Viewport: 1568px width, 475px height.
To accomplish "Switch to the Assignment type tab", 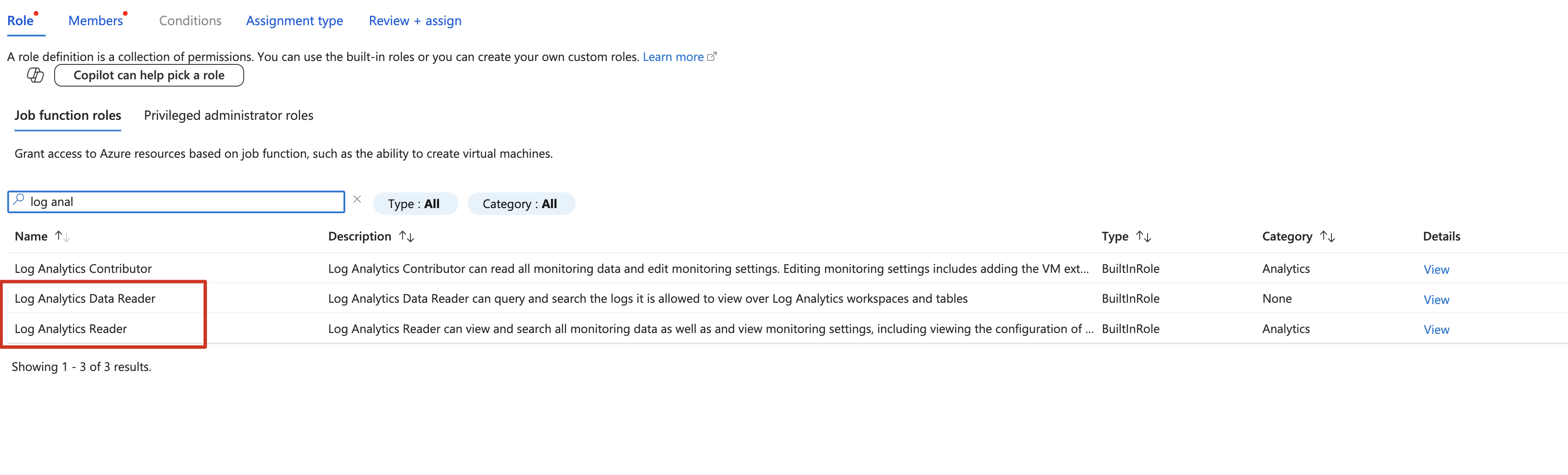I will [x=294, y=20].
